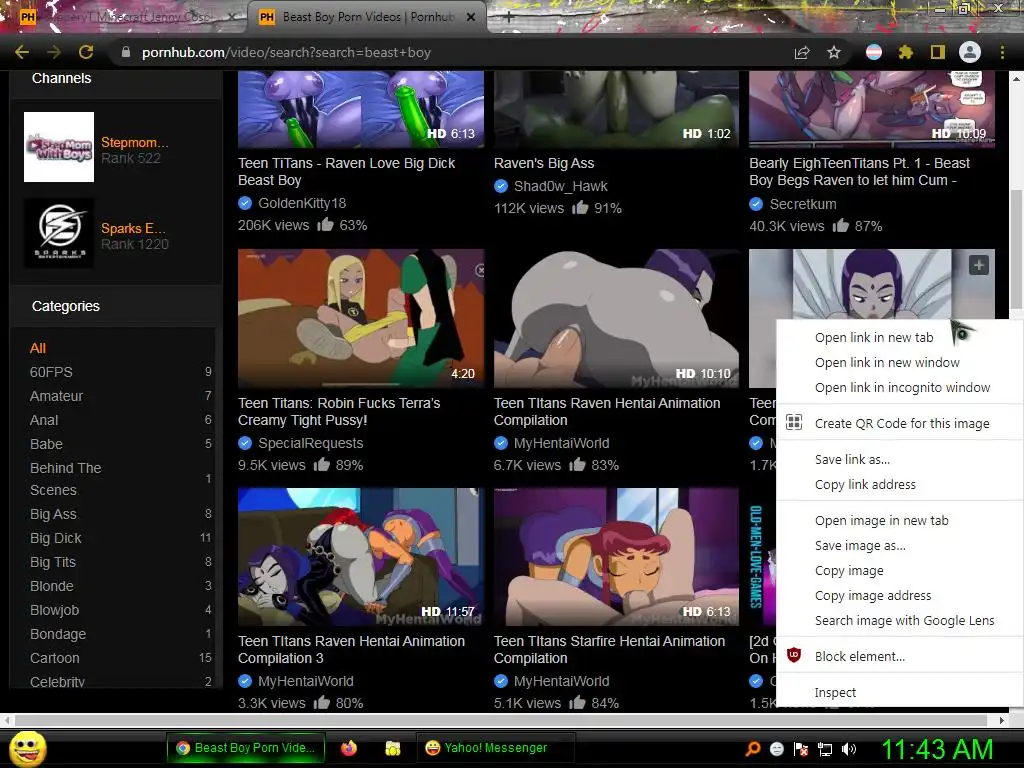Open the folder icon on taskbar
The height and width of the screenshot is (768, 1024).
pos(392,748)
